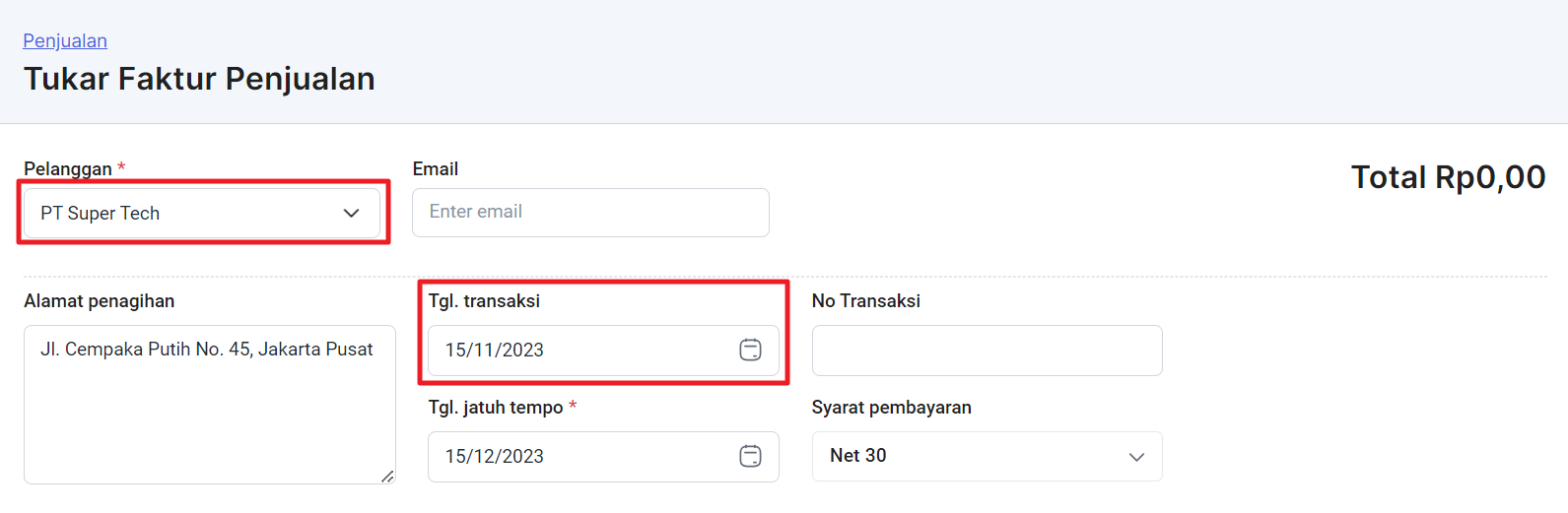This screenshot has height=513, width=1568.
Task: Open the Tgl. jatuh tempo calendar icon
Action: (750, 456)
